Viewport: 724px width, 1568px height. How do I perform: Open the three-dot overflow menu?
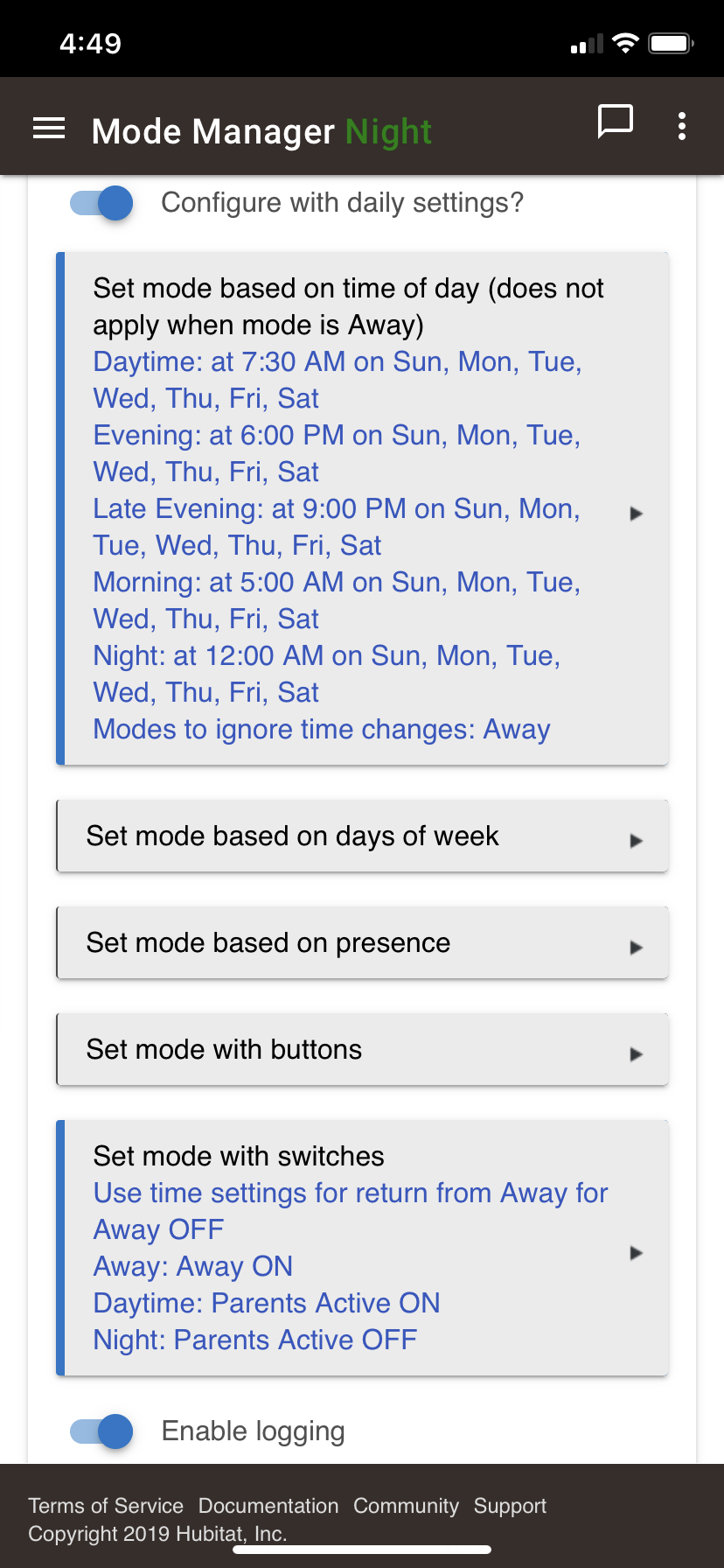click(x=682, y=126)
